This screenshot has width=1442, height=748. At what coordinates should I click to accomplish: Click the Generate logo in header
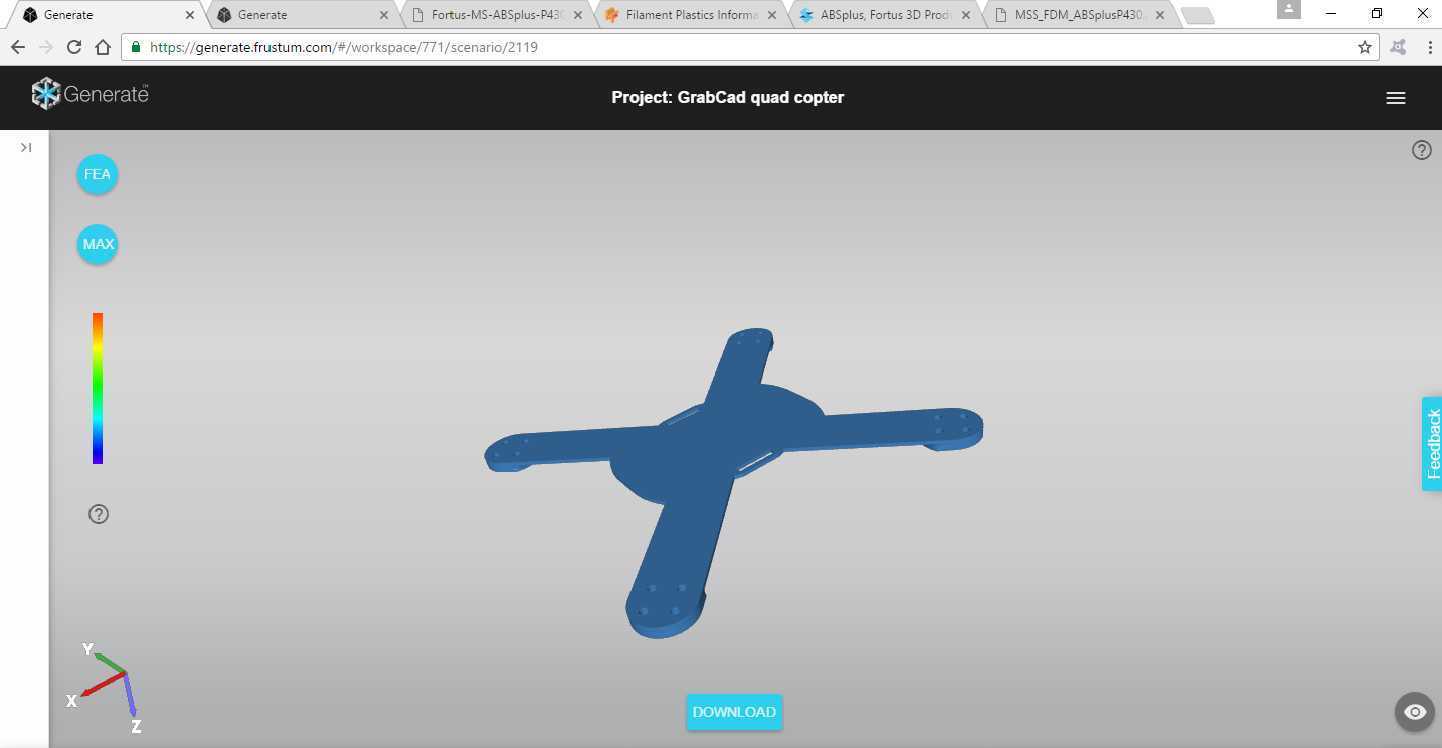tap(90, 94)
